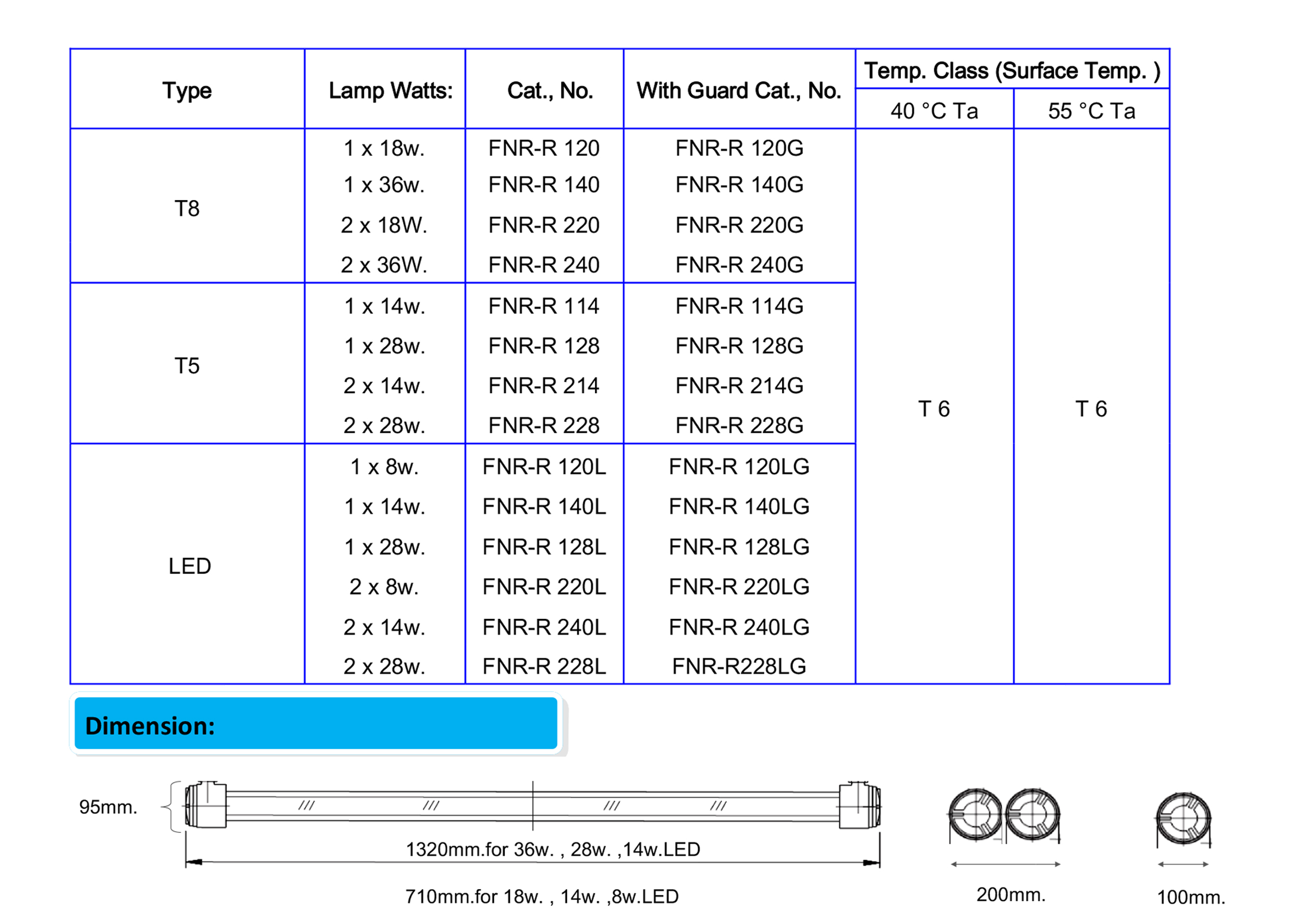Click the Temp. Class header cell
The width and height of the screenshot is (1293, 924).
[x=1011, y=70]
